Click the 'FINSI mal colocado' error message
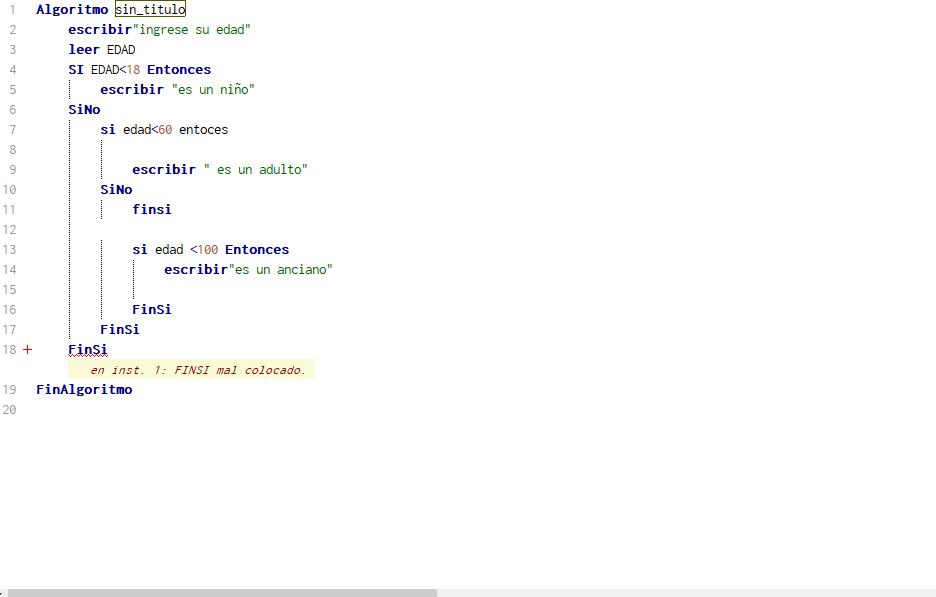Screen dimensions: 936x597 pos(198,370)
